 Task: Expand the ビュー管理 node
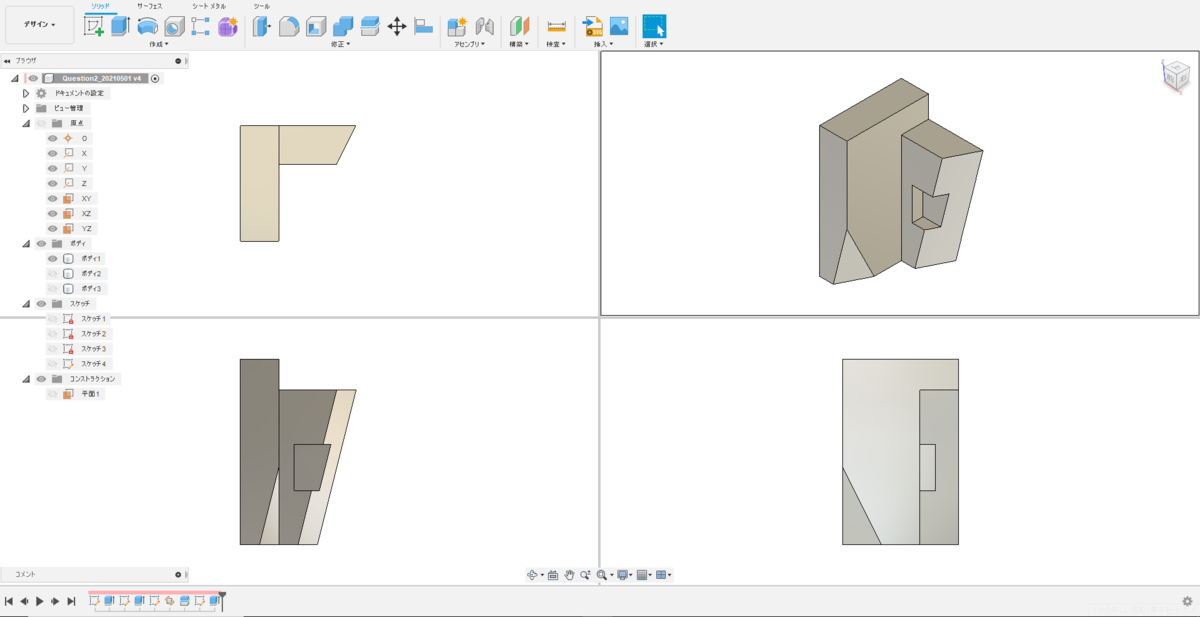[x=26, y=108]
